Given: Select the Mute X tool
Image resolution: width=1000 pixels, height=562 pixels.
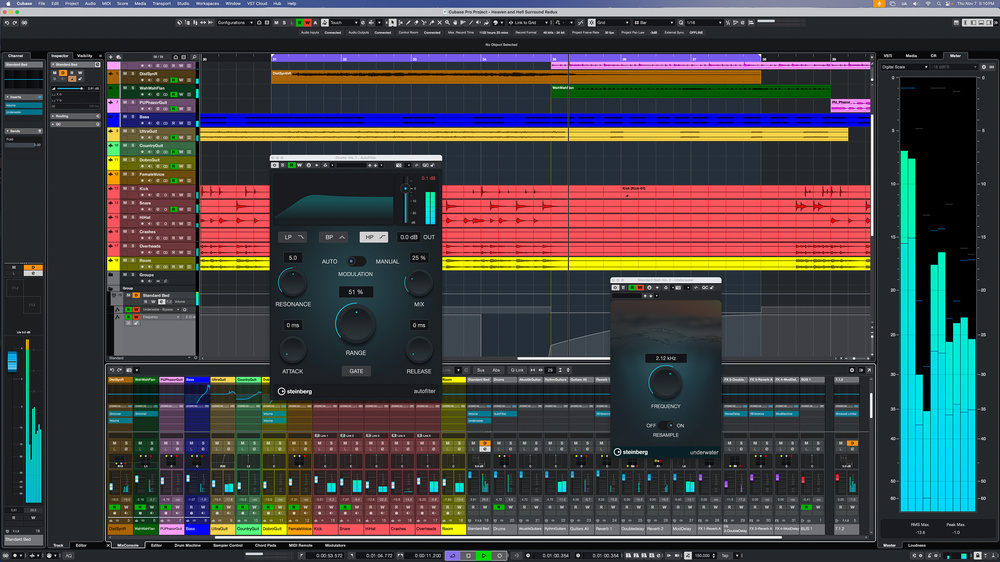Looking at the screenshot, I should tap(439, 22).
